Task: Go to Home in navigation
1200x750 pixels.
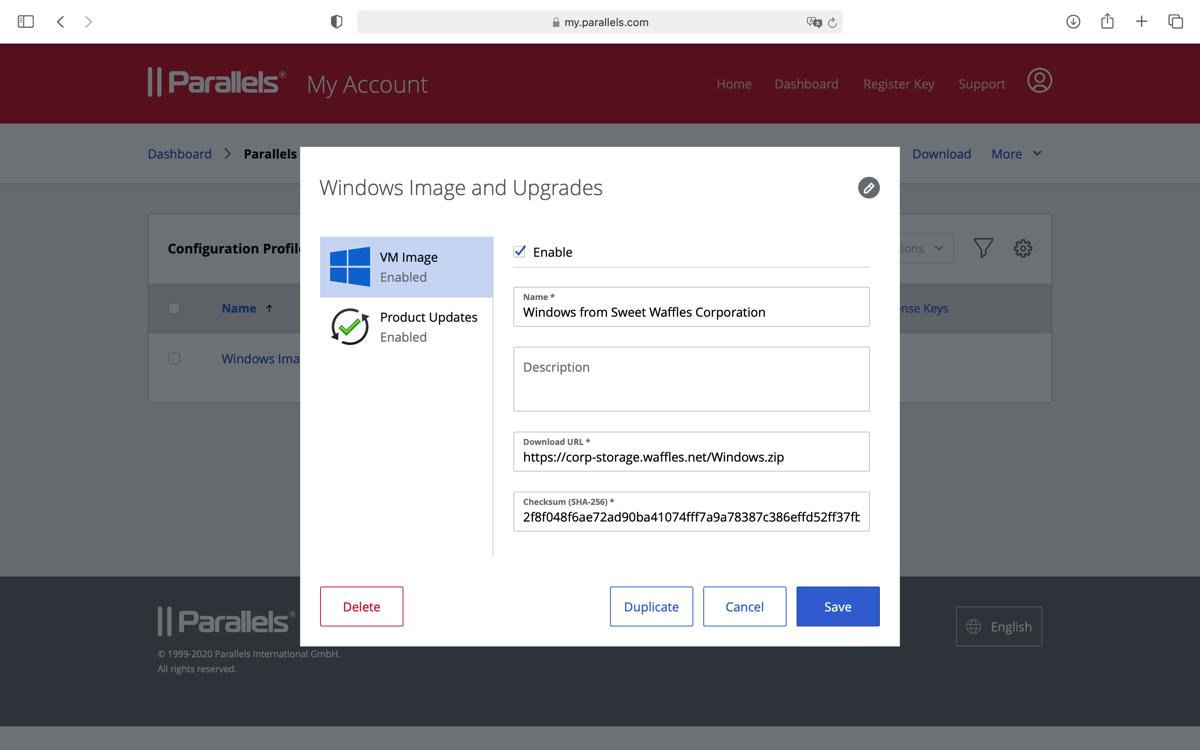Action: [x=734, y=84]
